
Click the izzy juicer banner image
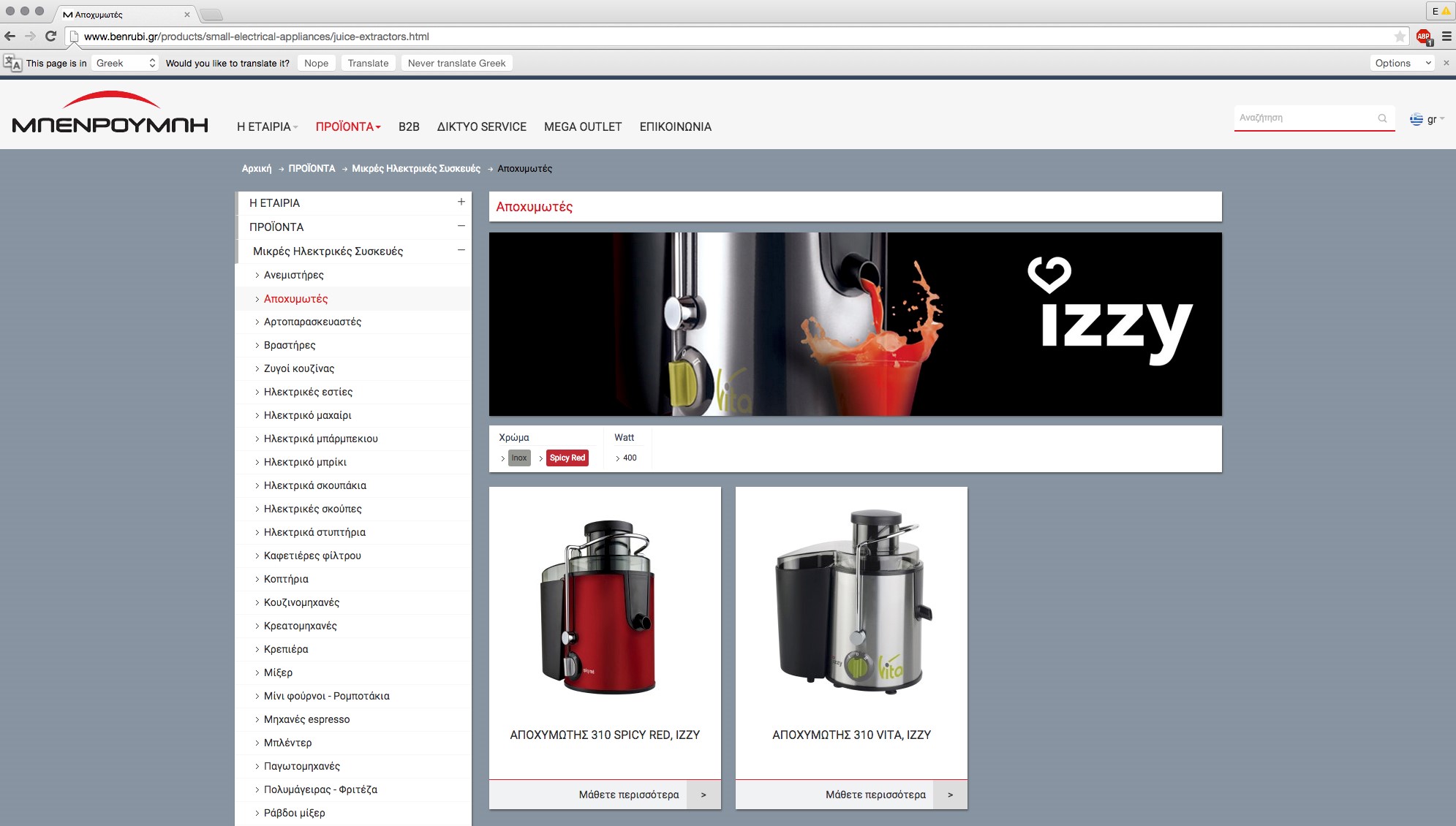tap(855, 324)
